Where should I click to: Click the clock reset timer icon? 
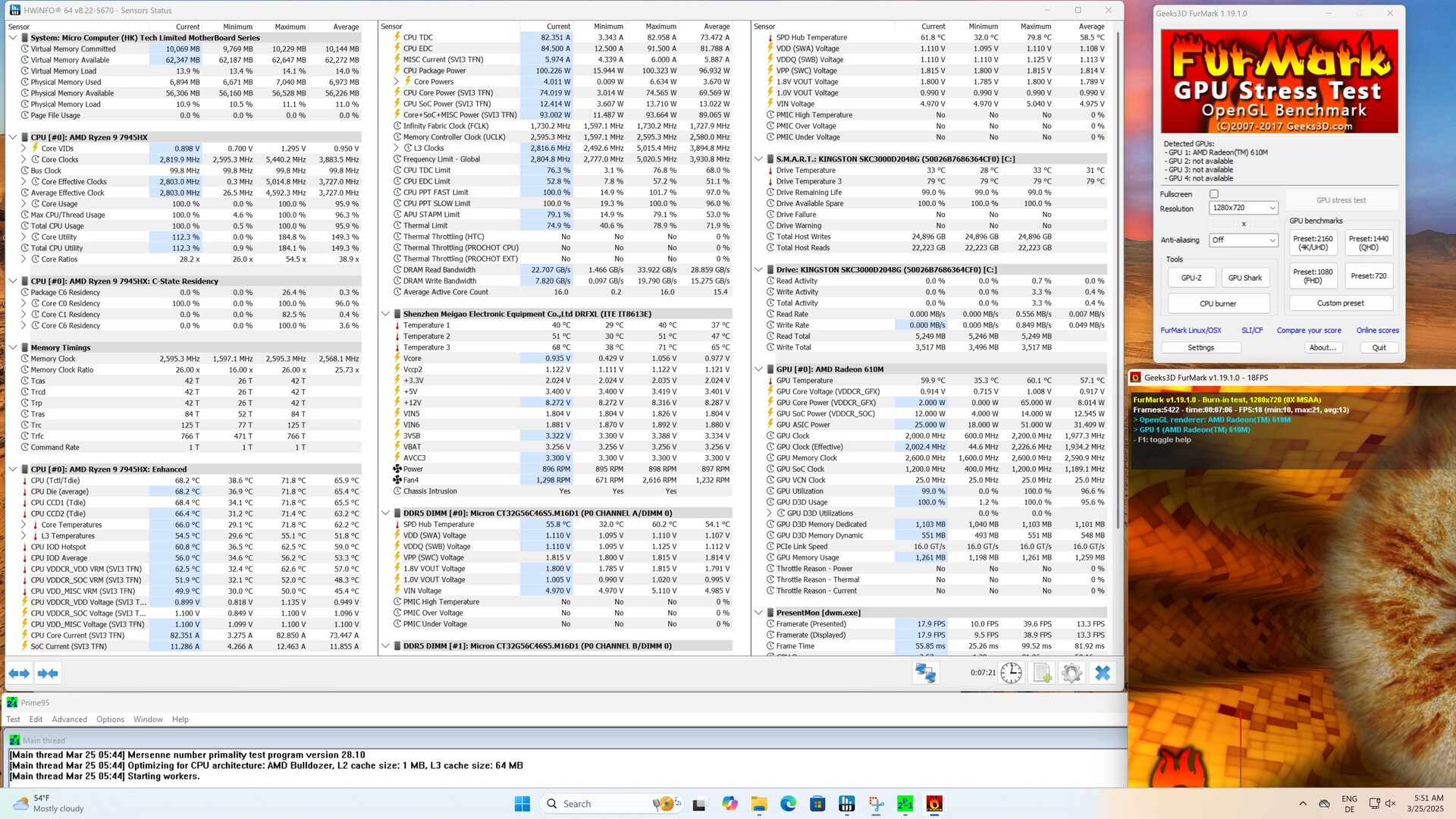tap(1011, 673)
